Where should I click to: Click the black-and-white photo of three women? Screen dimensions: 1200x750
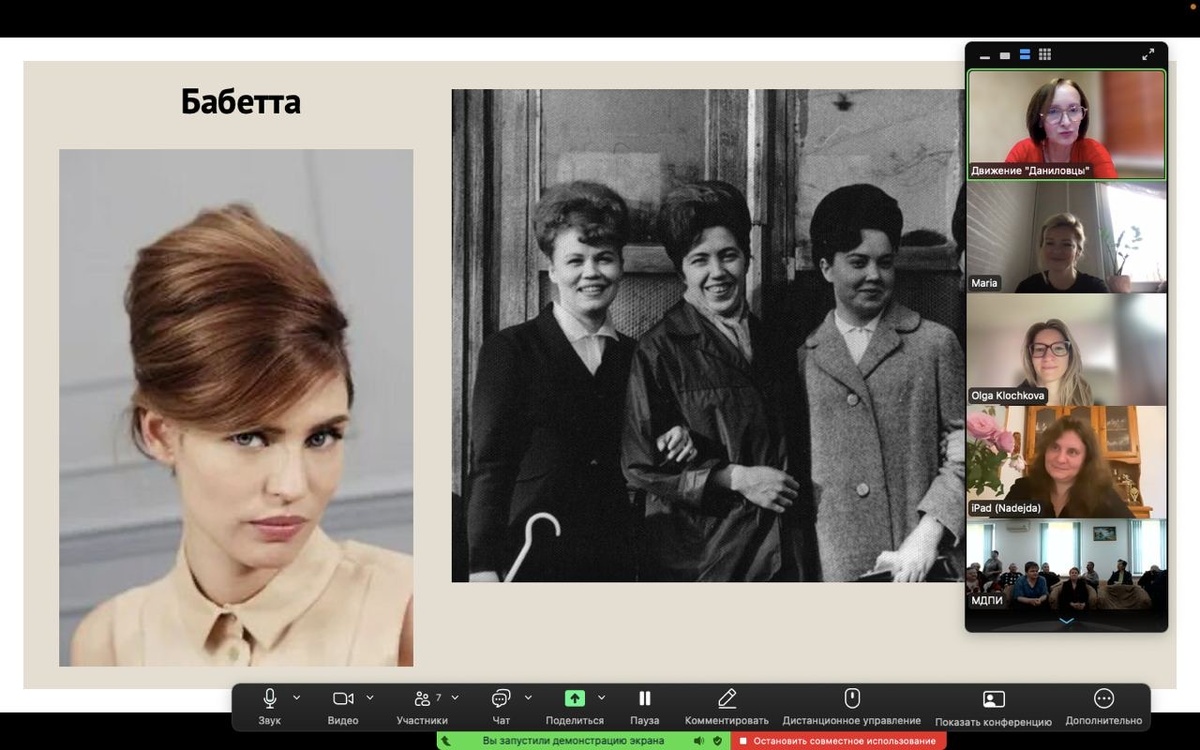708,336
